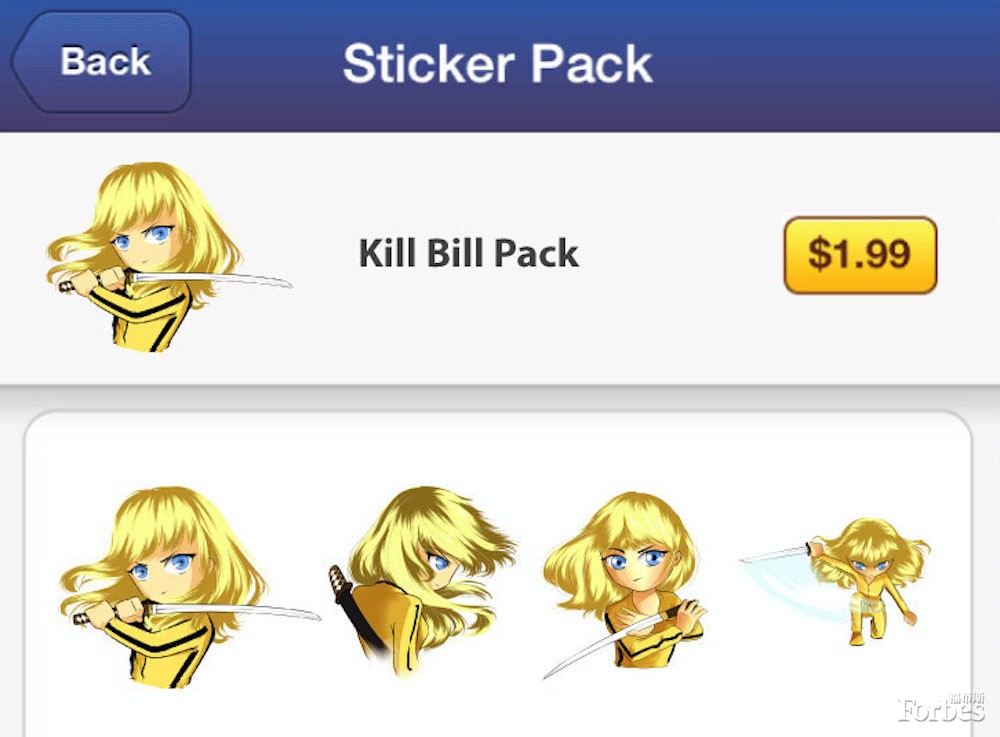Click the katana blade in first grid sticker
The image size is (1000, 737).
(237, 611)
